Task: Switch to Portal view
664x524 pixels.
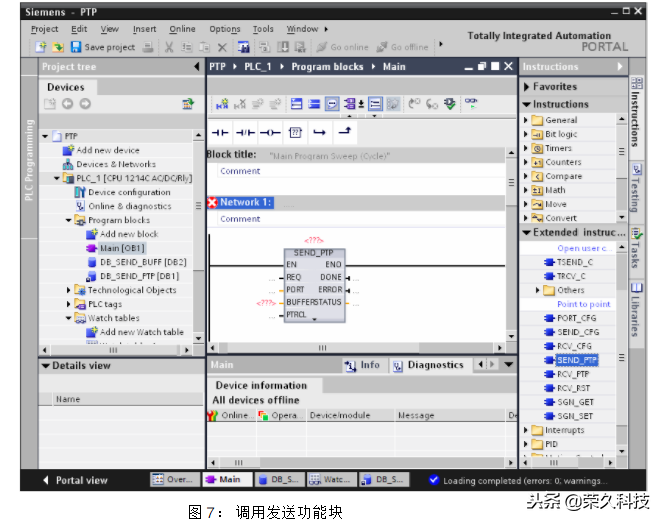Action: tap(76, 480)
